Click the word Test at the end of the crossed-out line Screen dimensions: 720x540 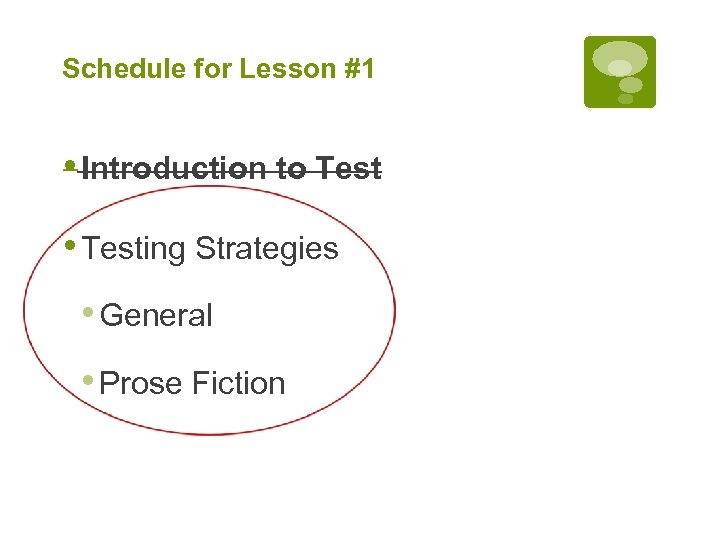(348, 169)
